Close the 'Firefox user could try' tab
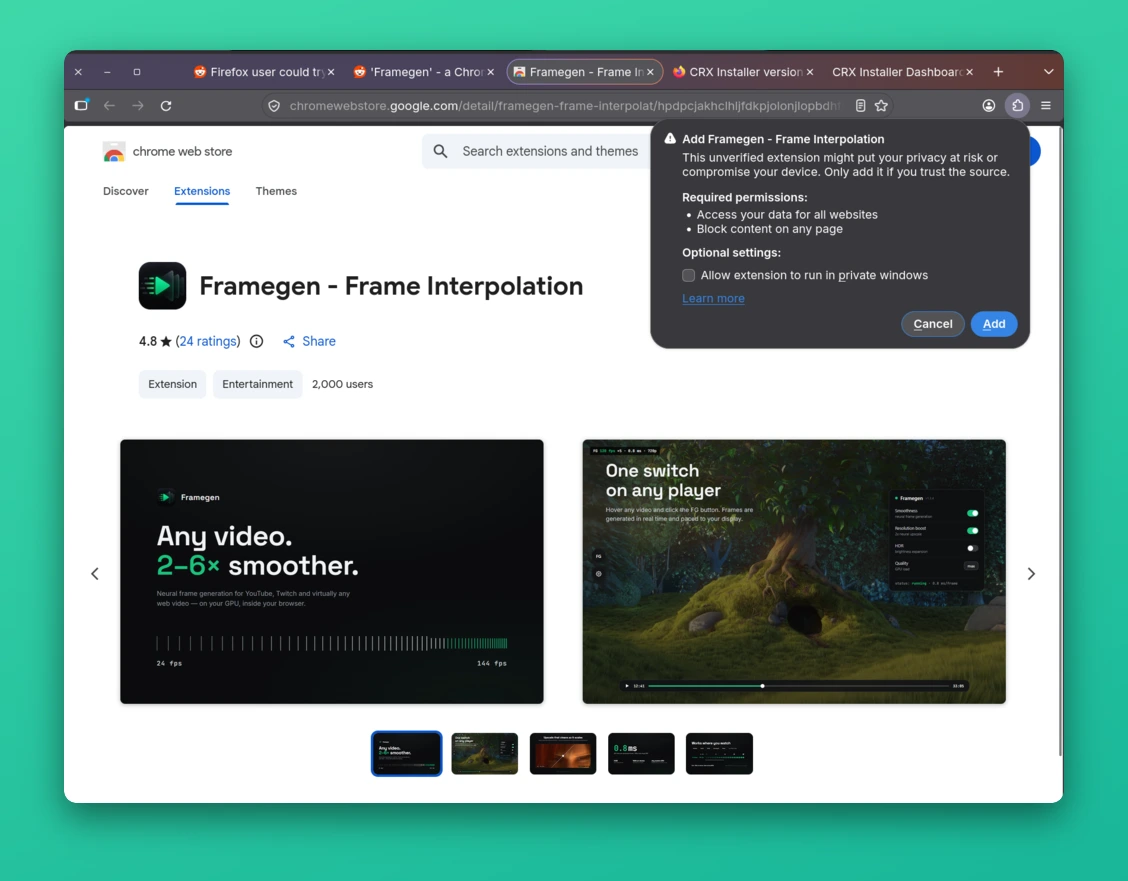This screenshot has width=1128, height=881. tap(331, 72)
